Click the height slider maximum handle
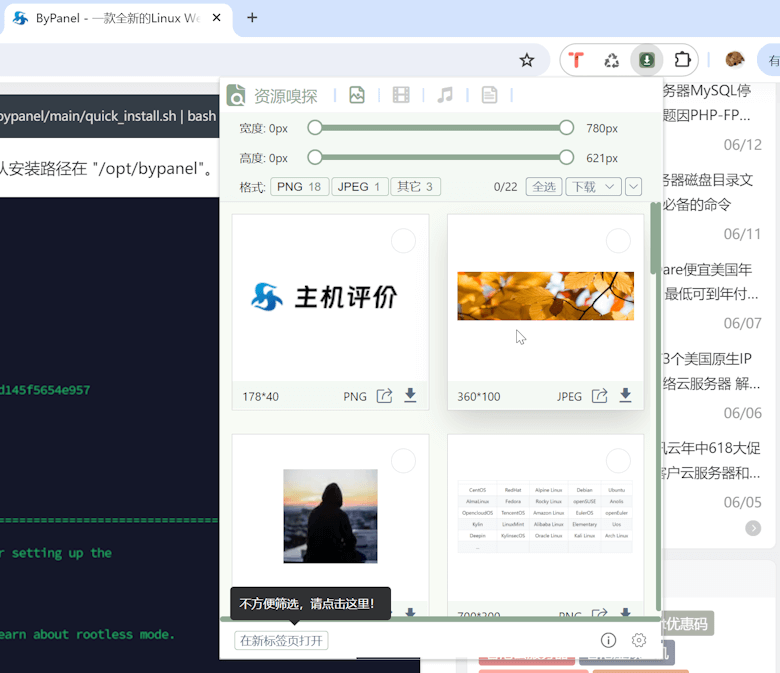 566,158
